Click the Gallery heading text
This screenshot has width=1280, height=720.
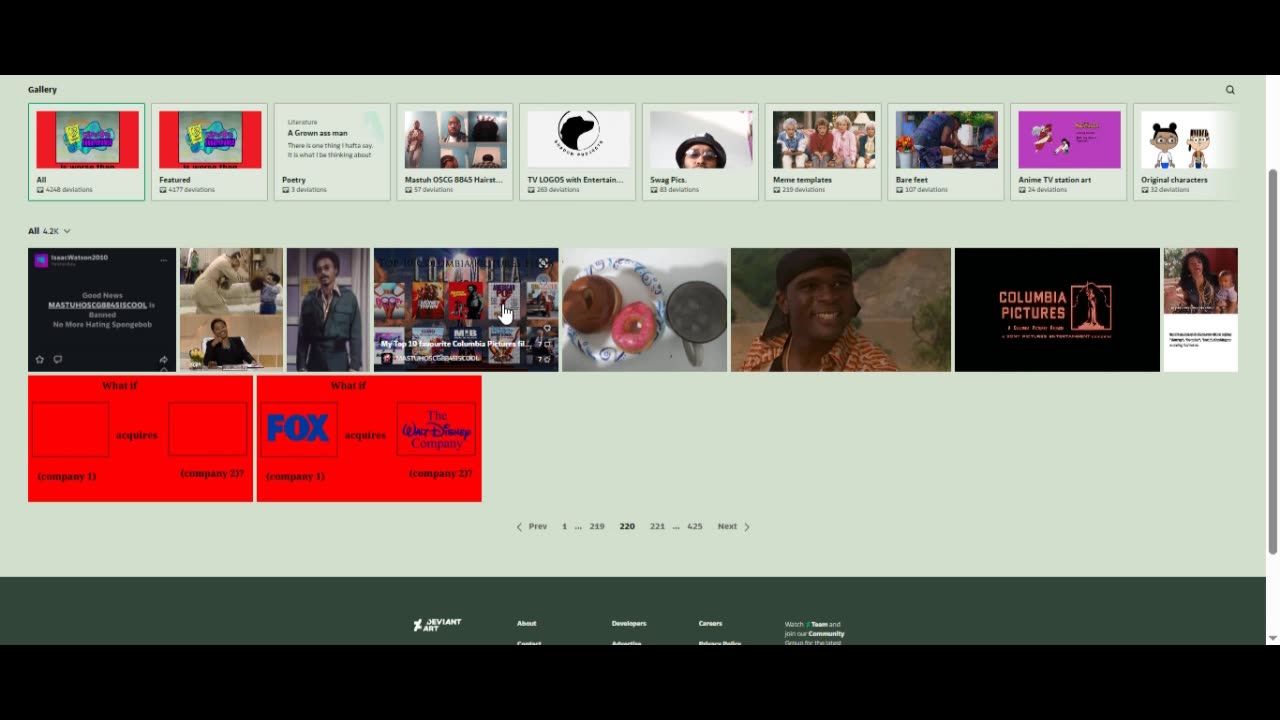pos(42,90)
